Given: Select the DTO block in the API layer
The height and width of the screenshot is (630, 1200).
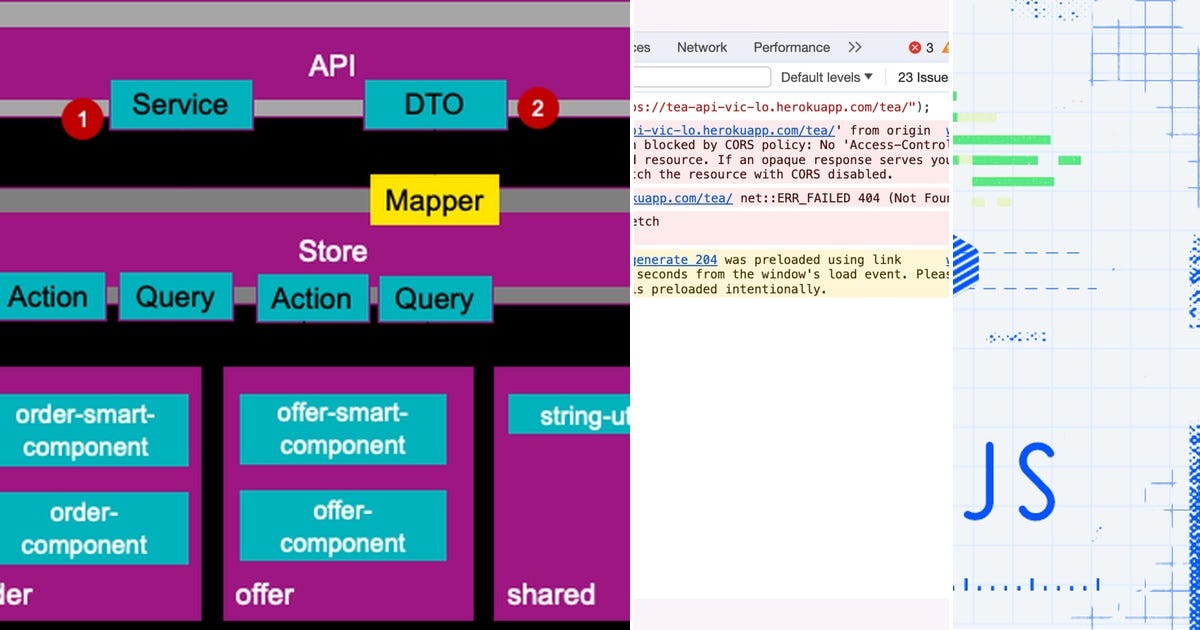Looking at the screenshot, I should tap(435, 103).
